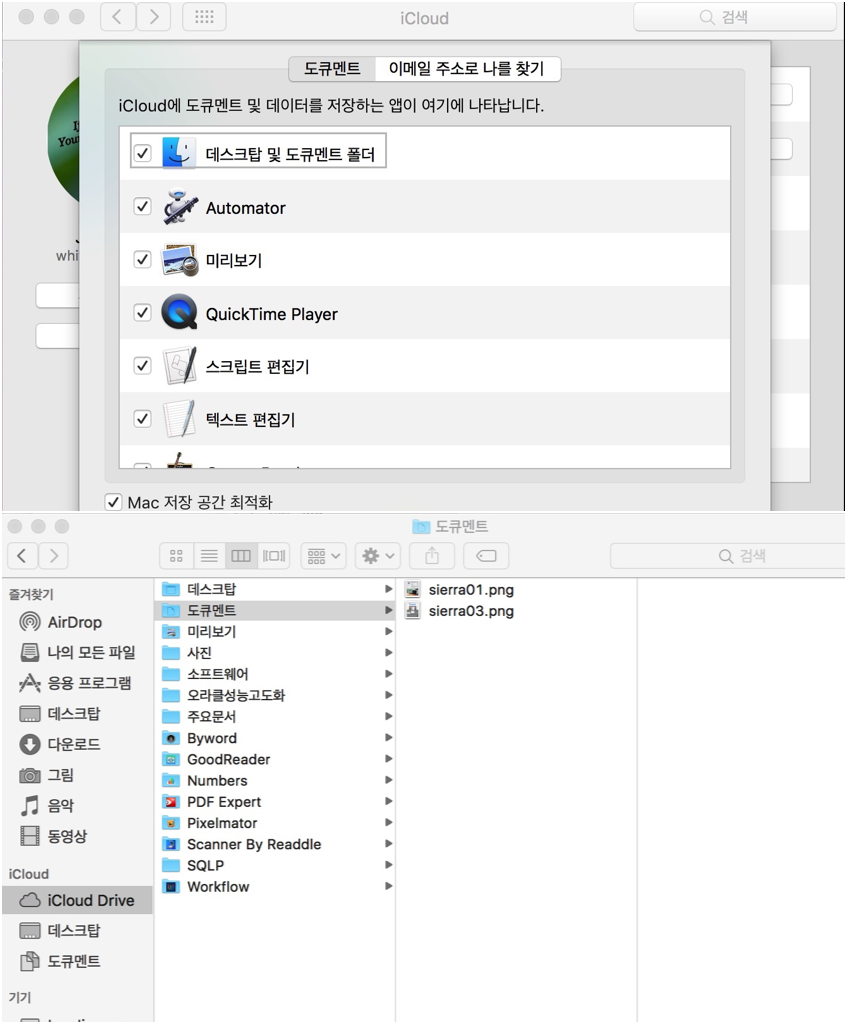The width and height of the screenshot is (847, 1024).
Task: Open 나의 모든 파일 in sidebar
Action: click(x=78, y=652)
